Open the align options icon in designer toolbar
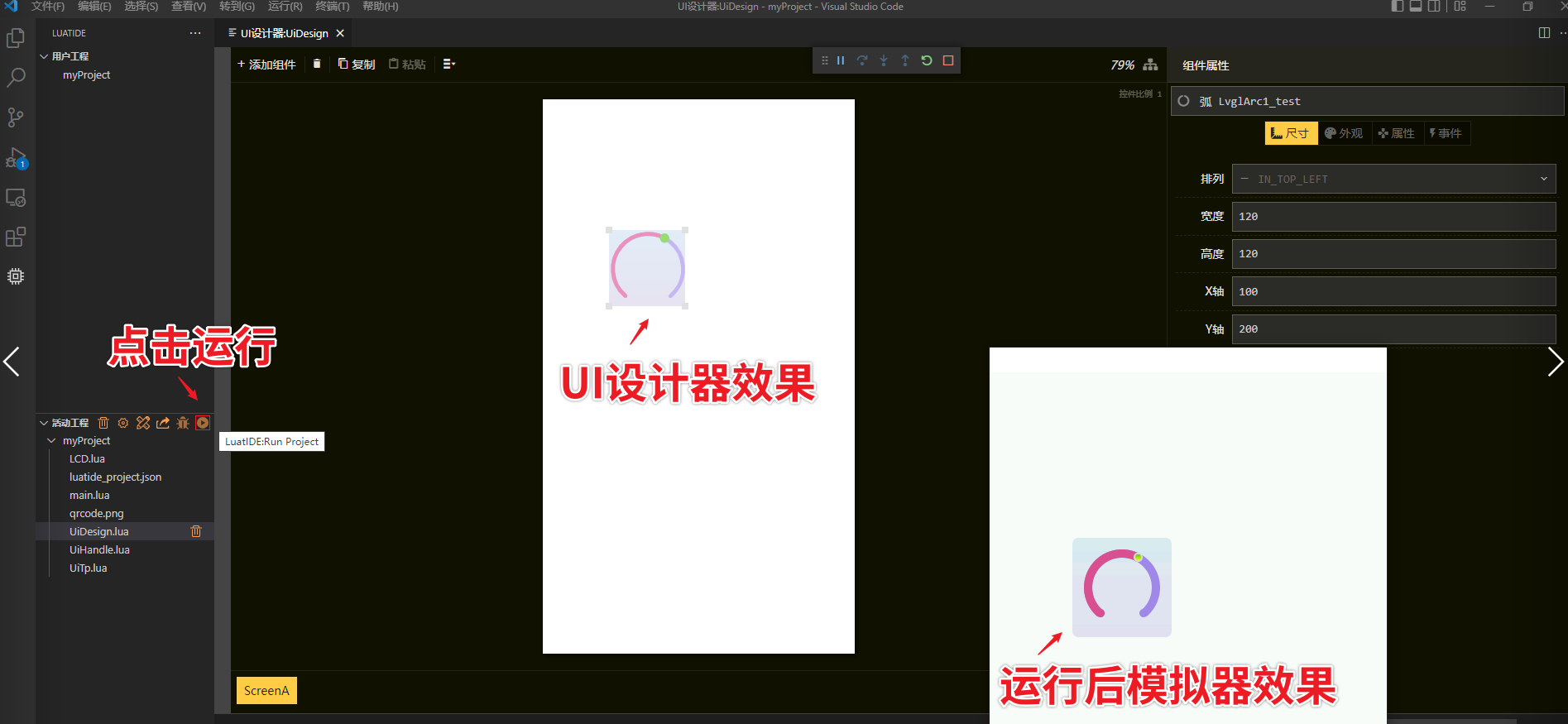The image size is (1568, 724). tap(449, 64)
